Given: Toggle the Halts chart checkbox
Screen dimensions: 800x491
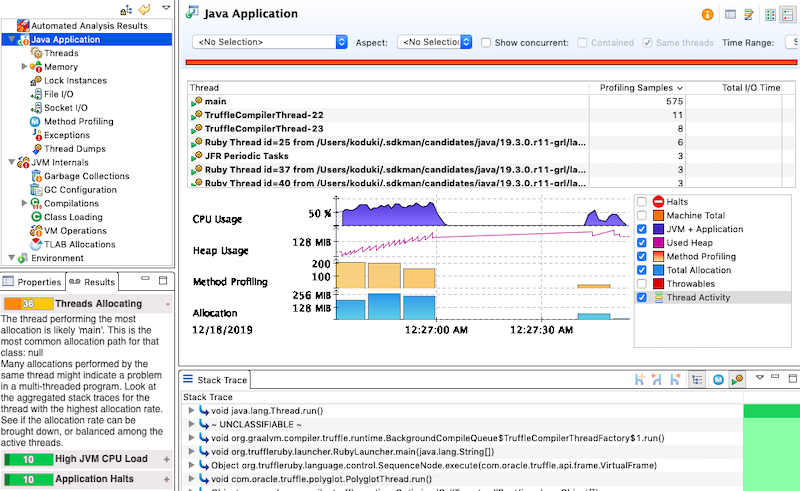Looking at the screenshot, I should pyautogui.click(x=642, y=202).
